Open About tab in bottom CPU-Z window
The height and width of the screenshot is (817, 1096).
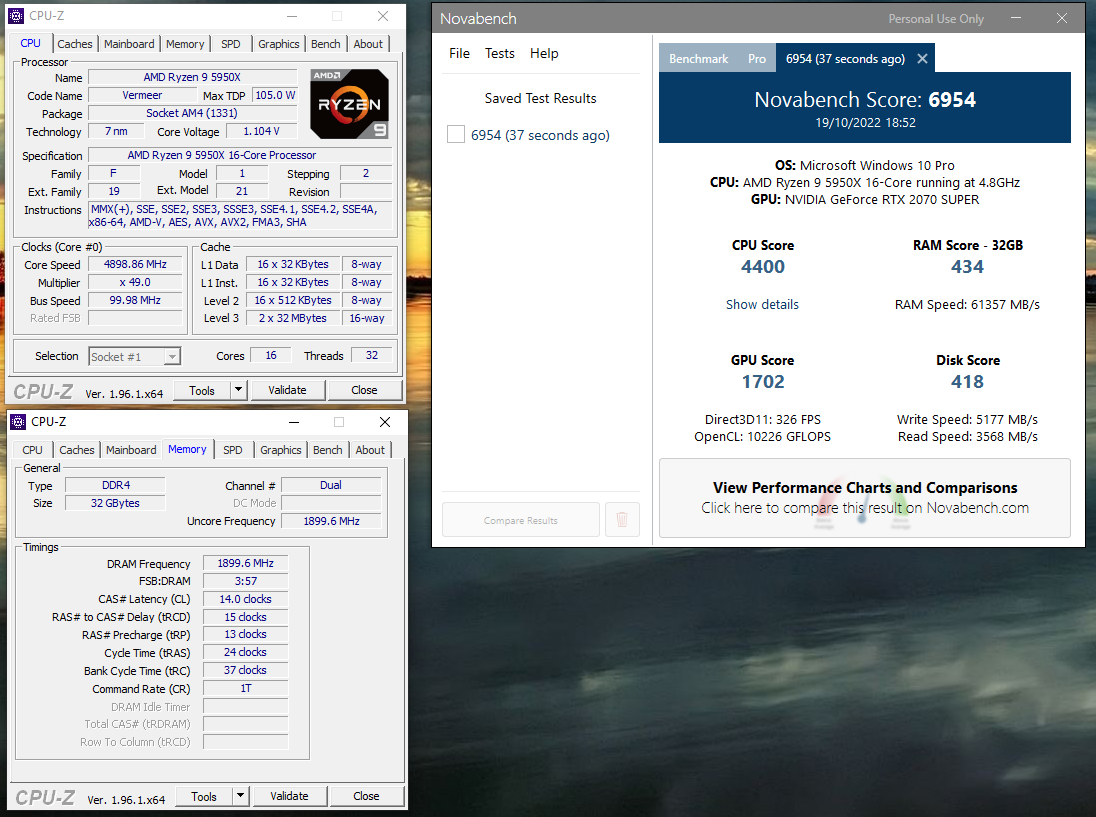point(370,450)
